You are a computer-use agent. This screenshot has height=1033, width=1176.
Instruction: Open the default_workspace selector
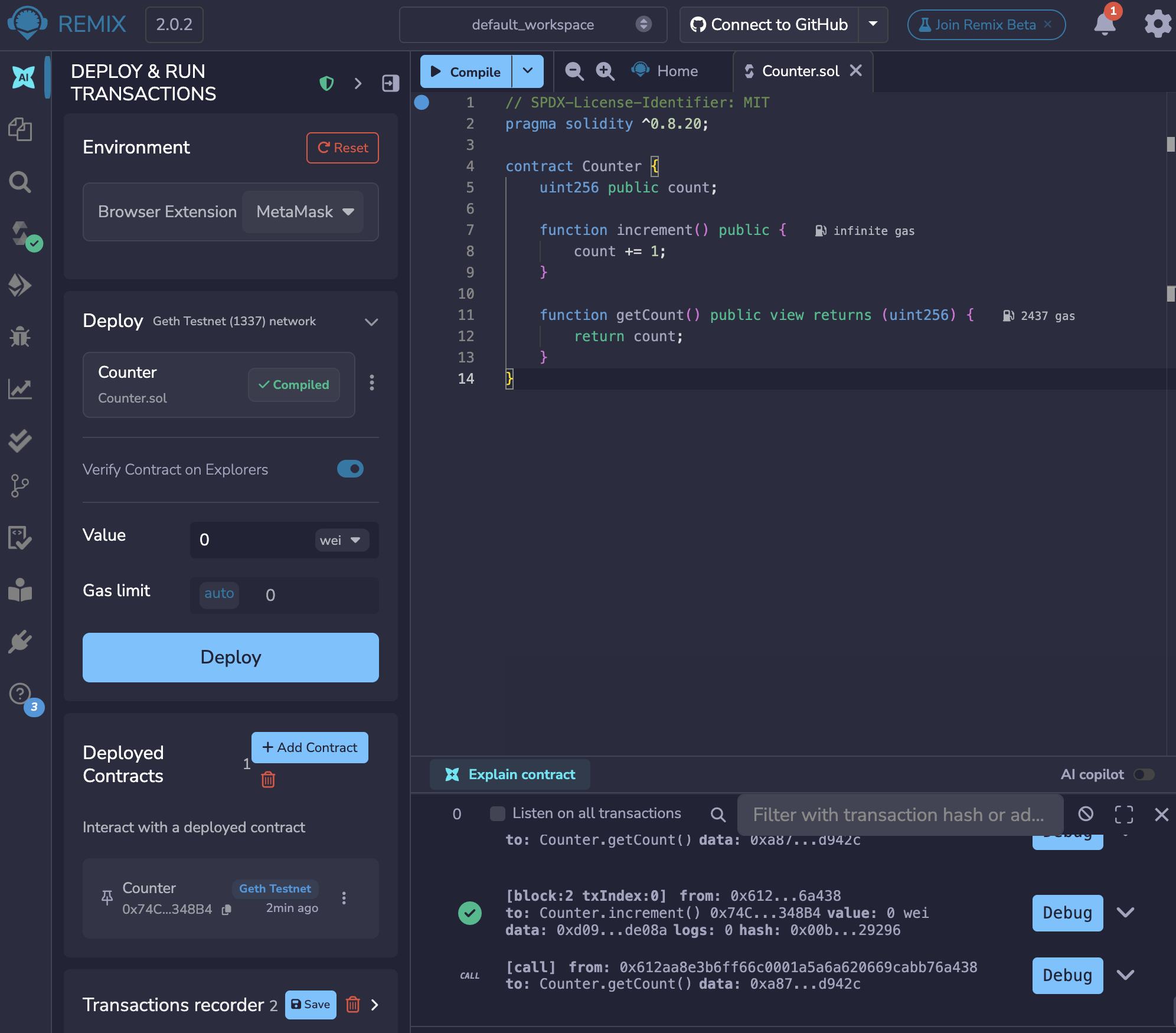(533, 24)
